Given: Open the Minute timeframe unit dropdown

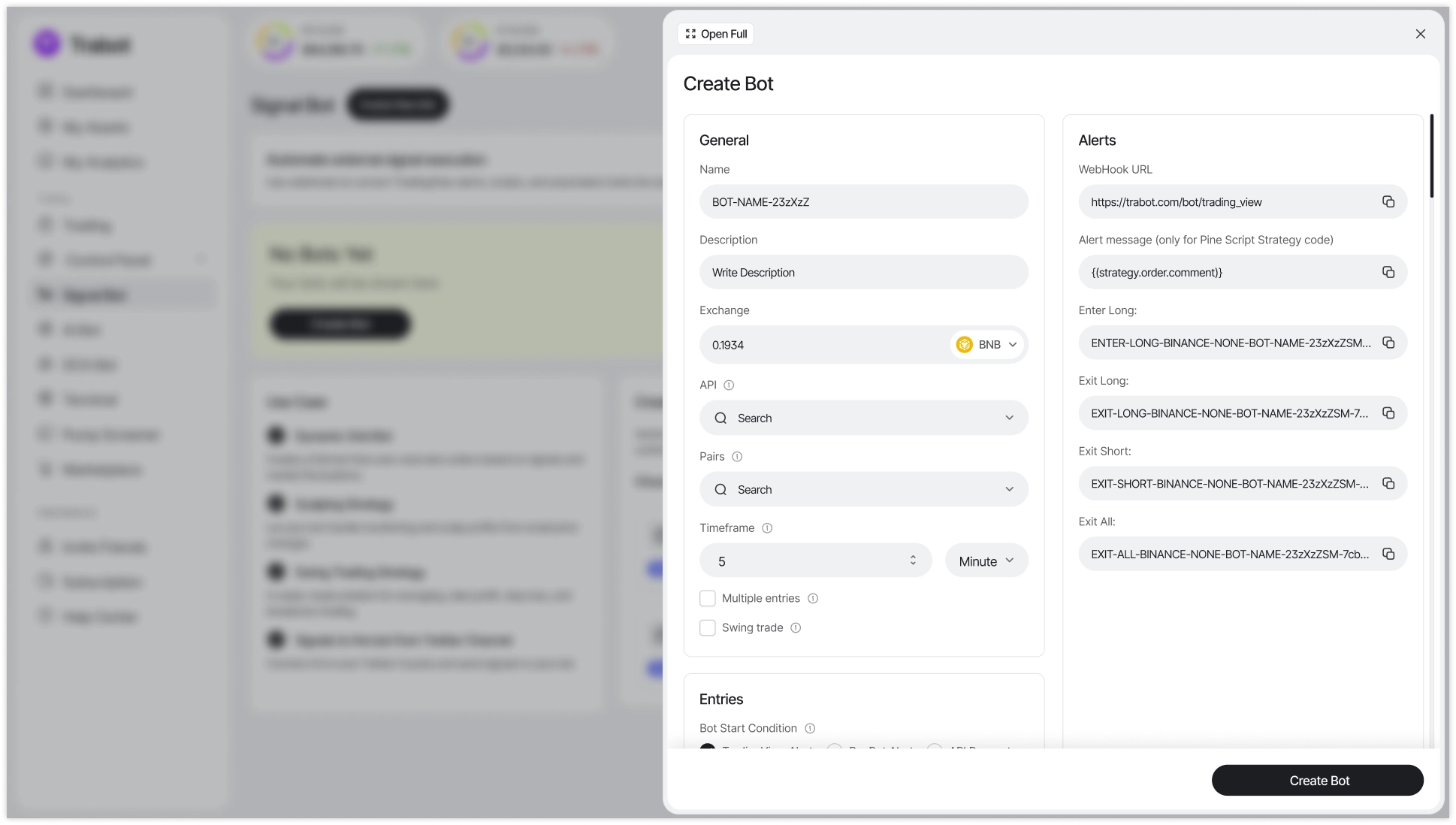Looking at the screenshot, I should point(986,561).
